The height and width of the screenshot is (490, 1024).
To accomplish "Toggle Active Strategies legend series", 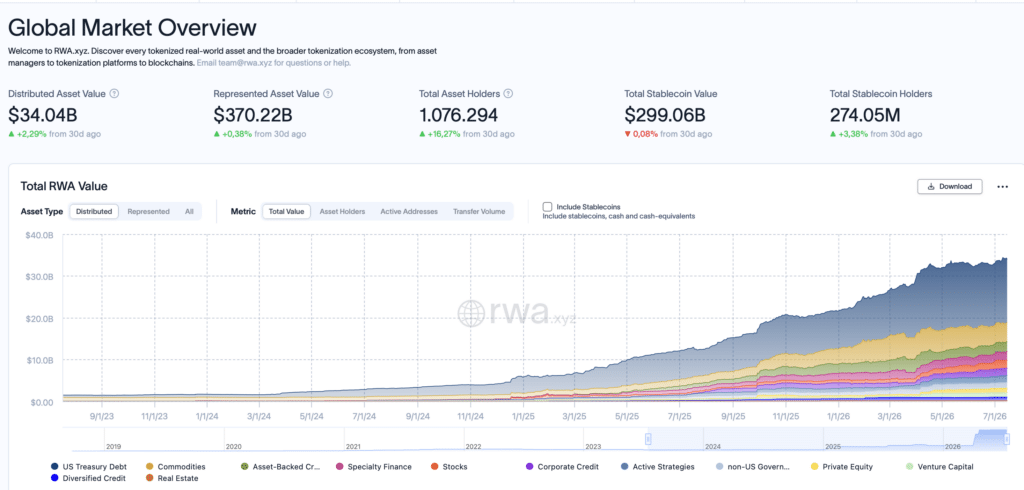I will click(x=657, y=466).
